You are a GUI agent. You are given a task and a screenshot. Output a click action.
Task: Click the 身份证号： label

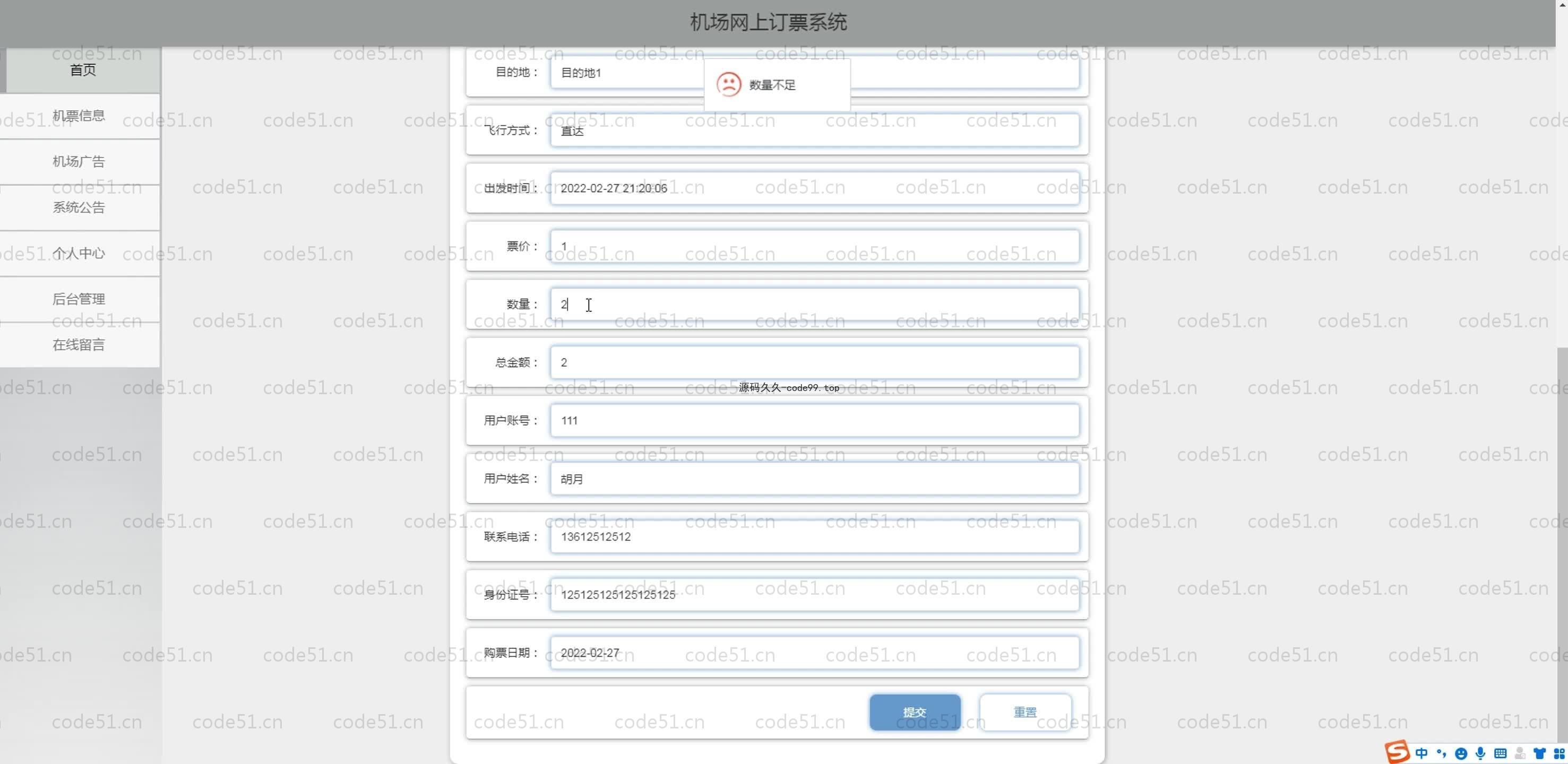(511, 595)
